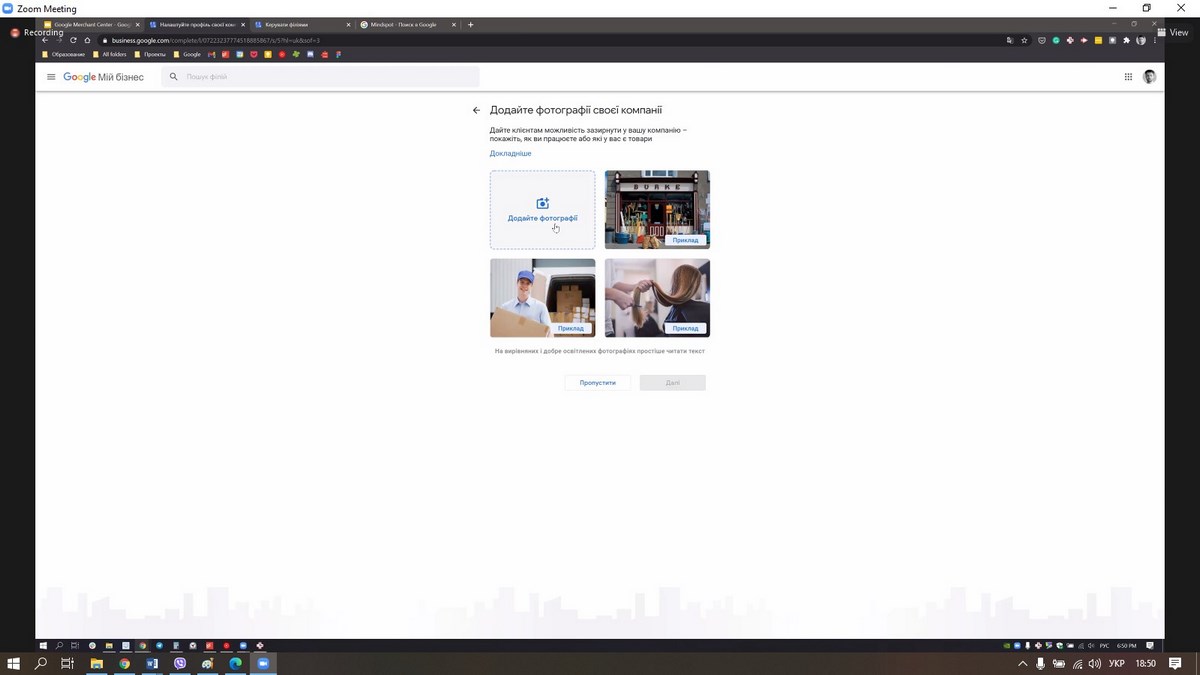Screen dimensions: 1200x675
Task: Switch to the Google Merchant Center tab
Action: [90, 24]
